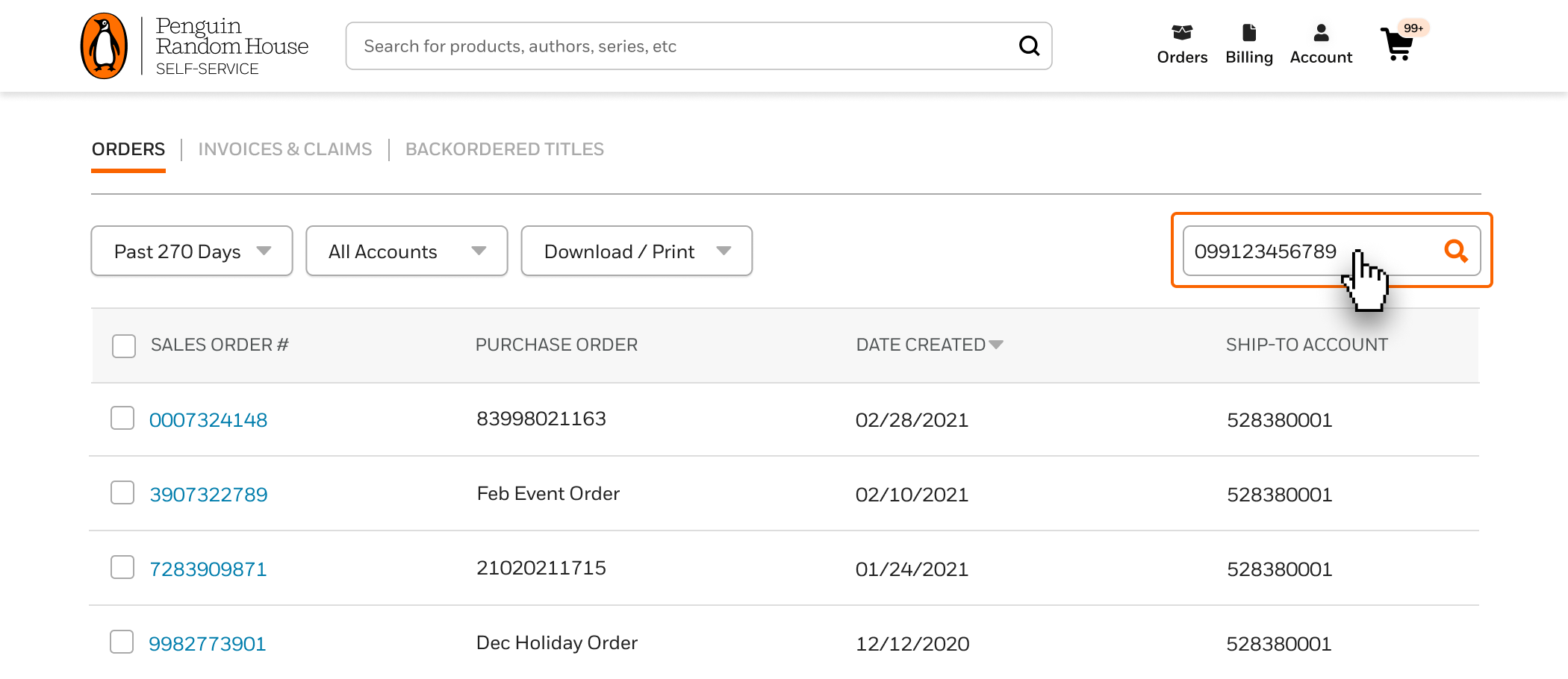Open the Download / Print dropdown

(x=637, y=251)
